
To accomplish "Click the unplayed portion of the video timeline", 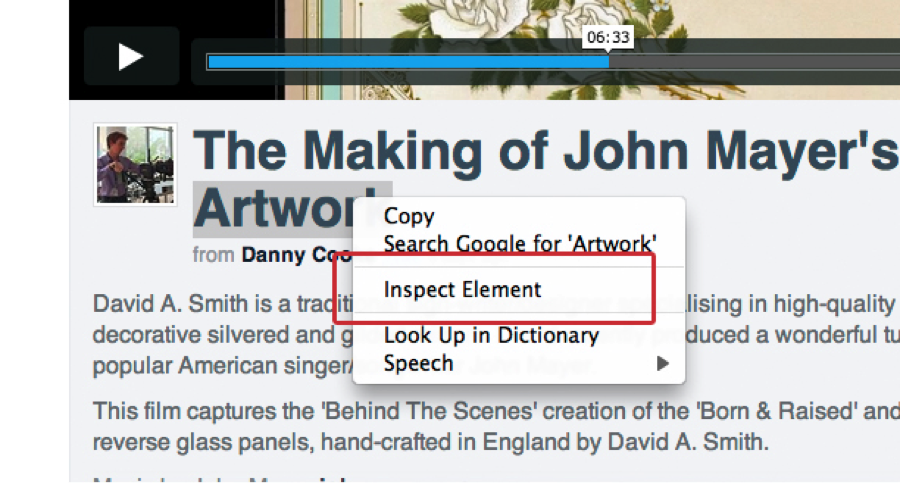I will coord(754,61).
